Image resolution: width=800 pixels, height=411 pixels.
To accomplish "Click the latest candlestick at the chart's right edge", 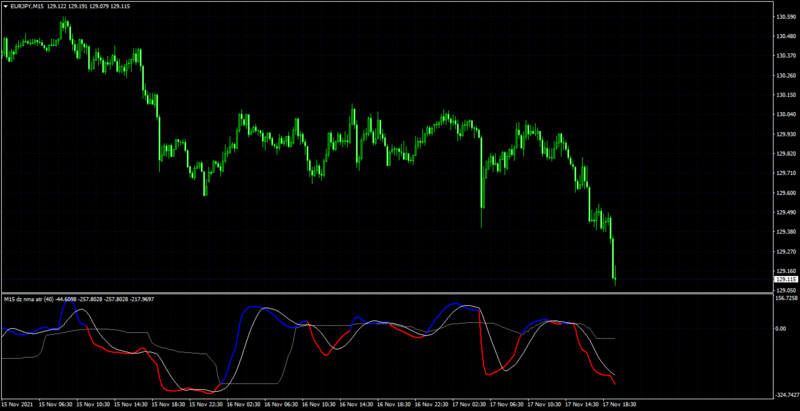I will [616, 274].
